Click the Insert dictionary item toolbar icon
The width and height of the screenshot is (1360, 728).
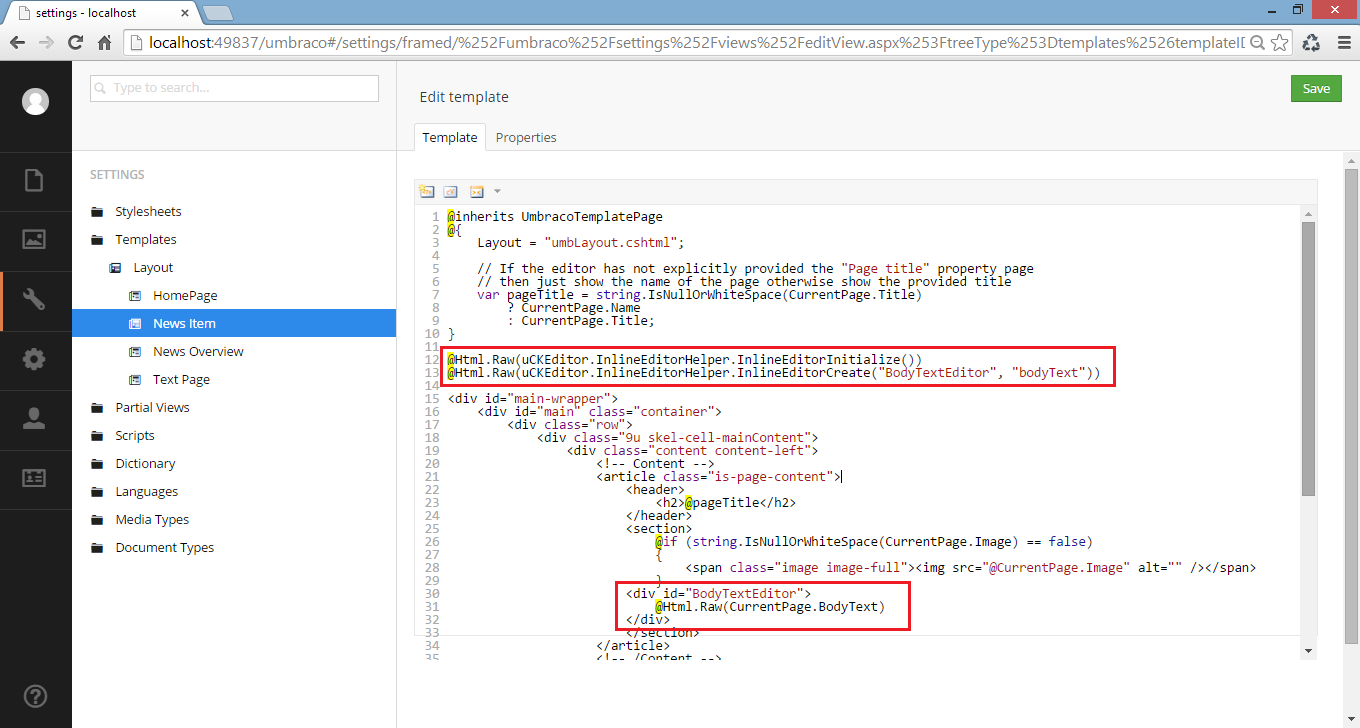(451, 191)
